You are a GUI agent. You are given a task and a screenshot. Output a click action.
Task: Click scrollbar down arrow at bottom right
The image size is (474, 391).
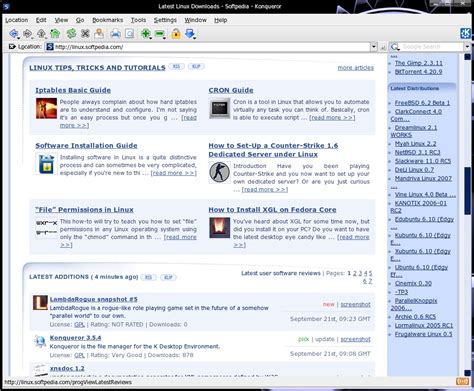468,373
